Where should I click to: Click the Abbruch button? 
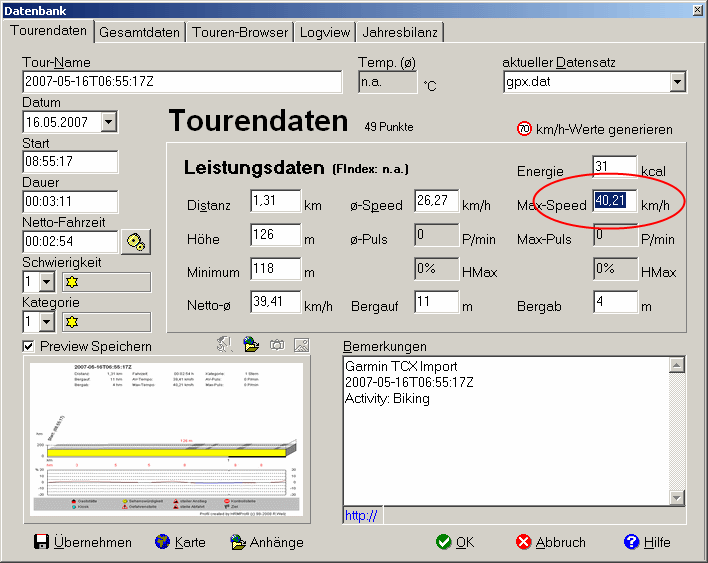[x=550, y=542]
